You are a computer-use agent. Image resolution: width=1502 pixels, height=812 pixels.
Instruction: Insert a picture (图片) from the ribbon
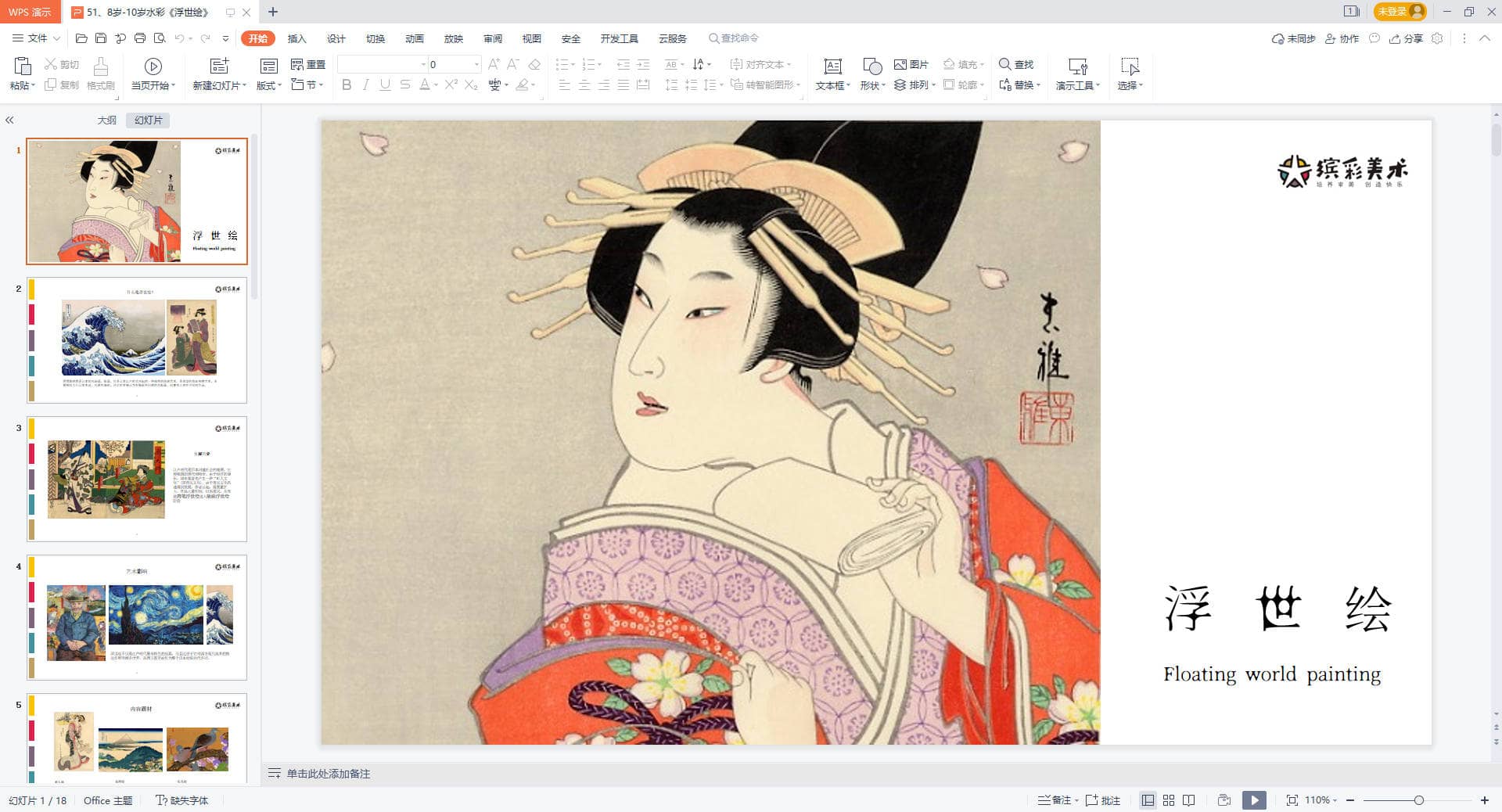911,64
